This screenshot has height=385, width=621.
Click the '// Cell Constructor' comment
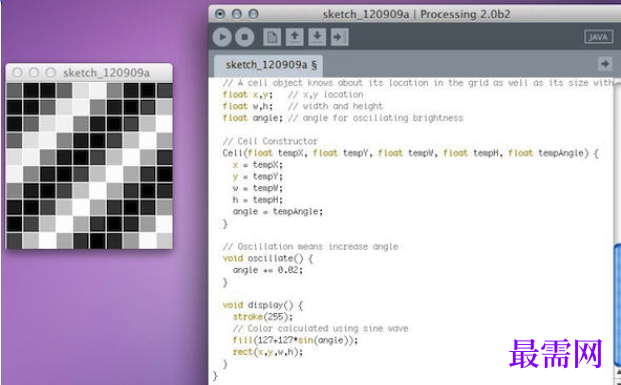(x=270, y=141)
